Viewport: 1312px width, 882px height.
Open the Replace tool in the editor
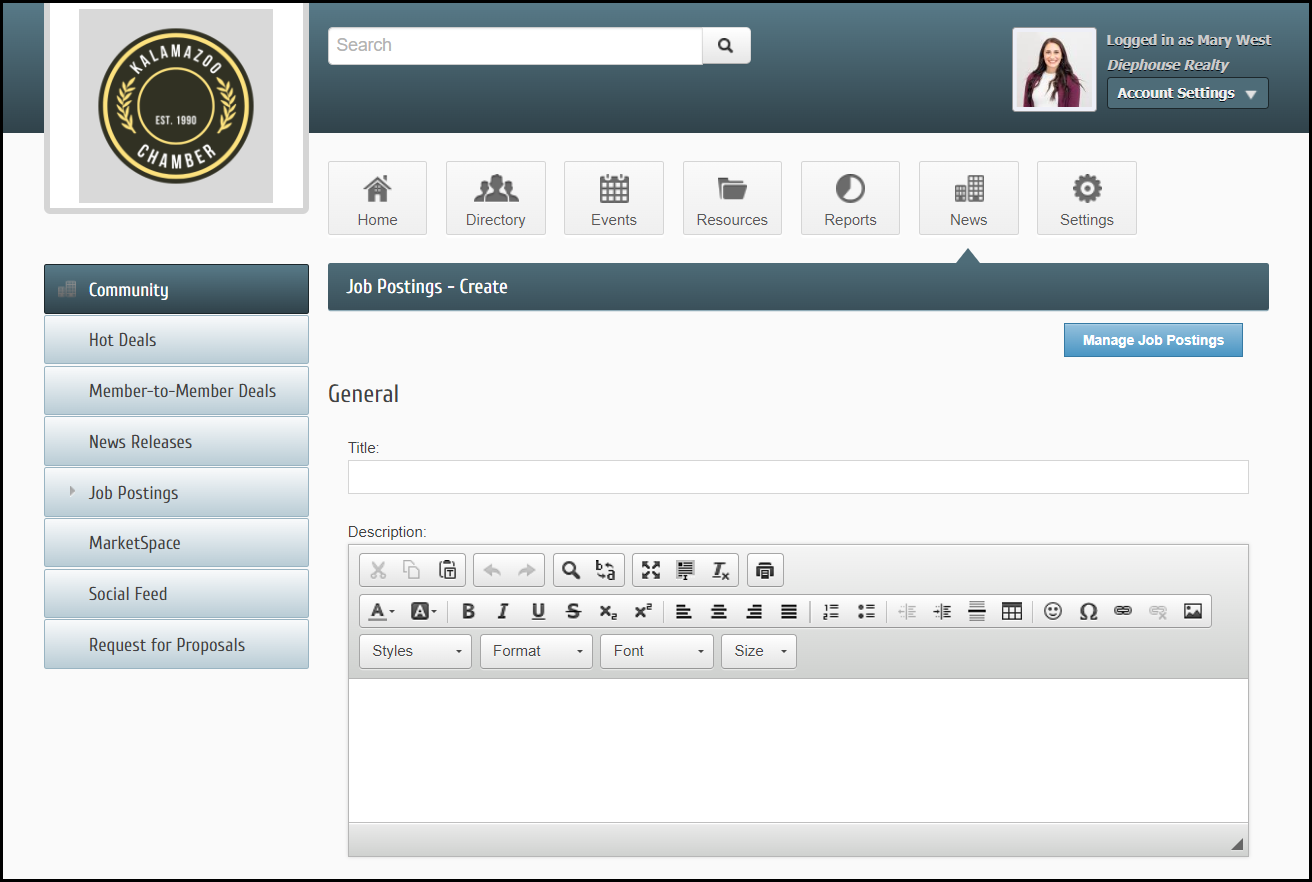click(x=606, y=570)
